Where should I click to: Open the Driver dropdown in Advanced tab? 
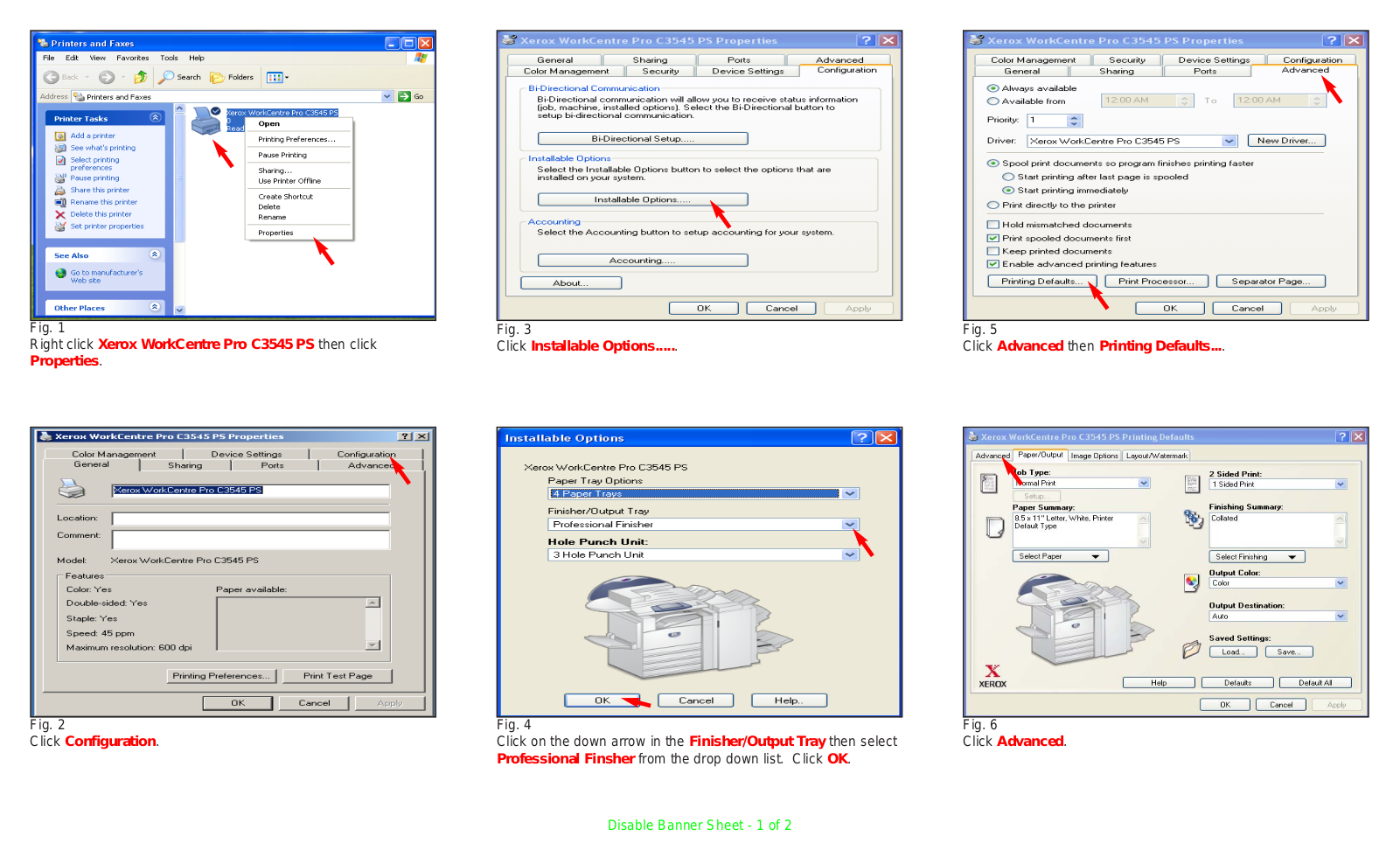(1229, 141)
